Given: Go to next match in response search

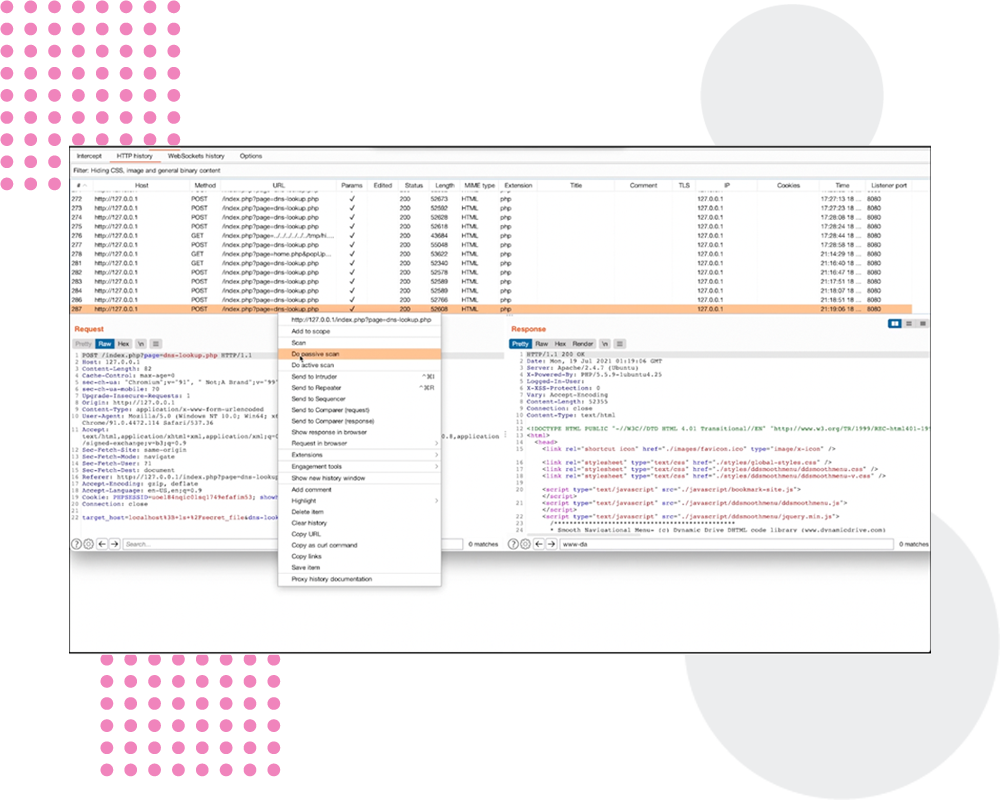Looking at the screenshot, I should [x=552, y=544].
